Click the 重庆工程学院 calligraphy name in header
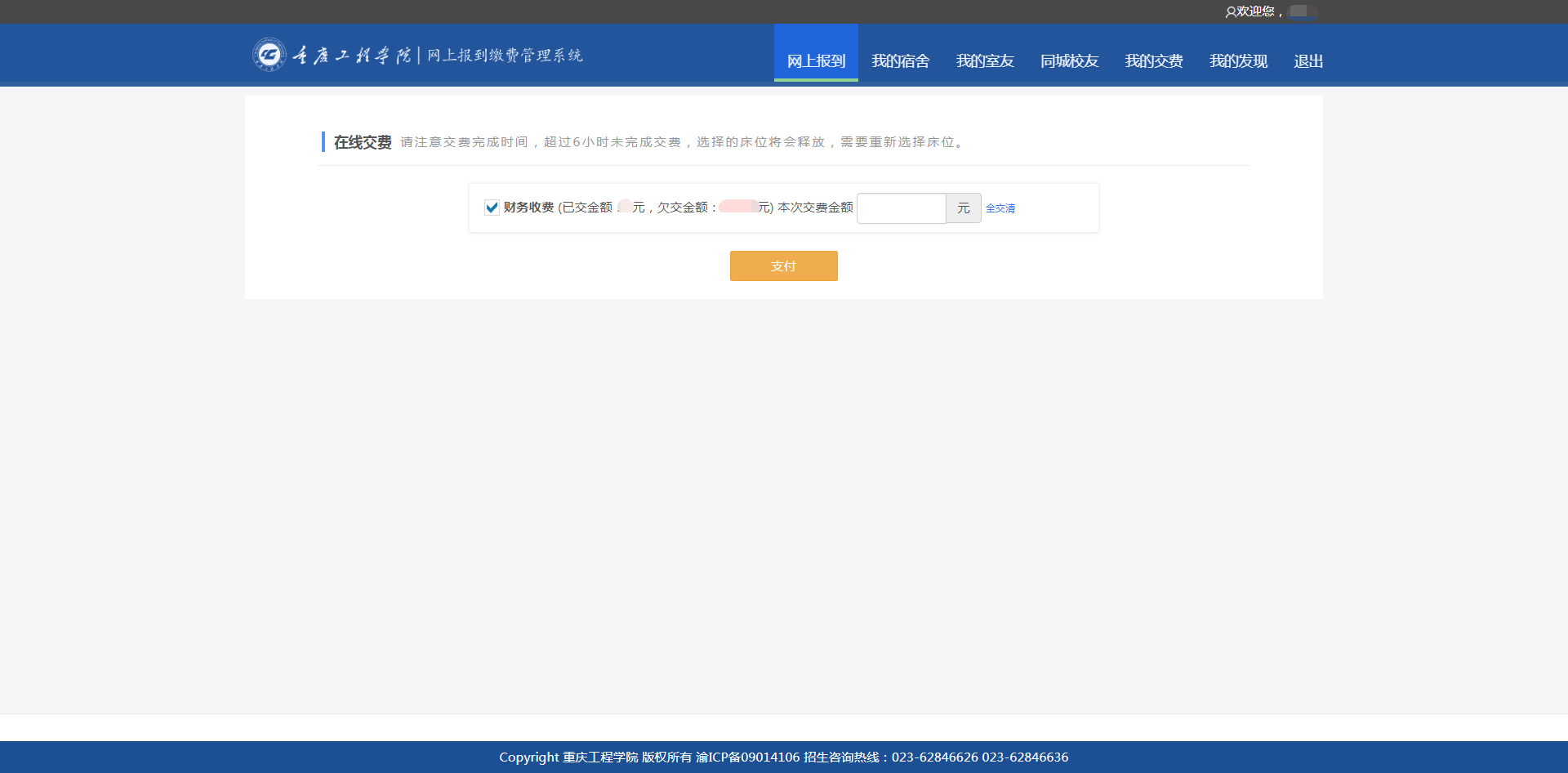 (352, 56)
